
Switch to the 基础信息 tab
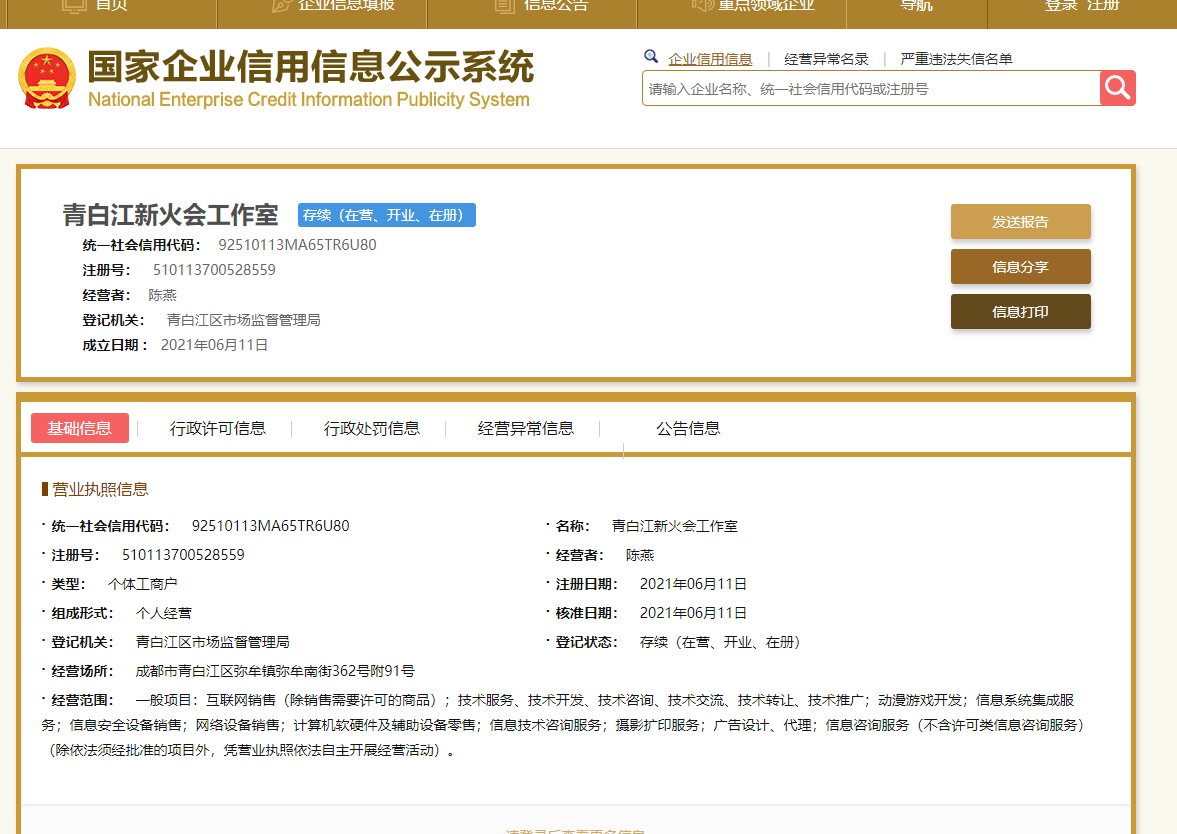(80, 428)
